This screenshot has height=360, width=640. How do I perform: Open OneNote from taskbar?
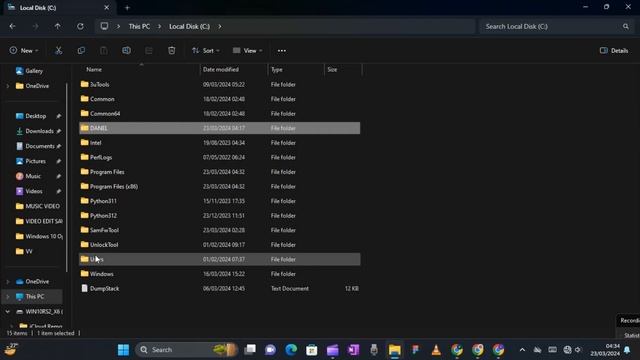[x=353, y=350]
